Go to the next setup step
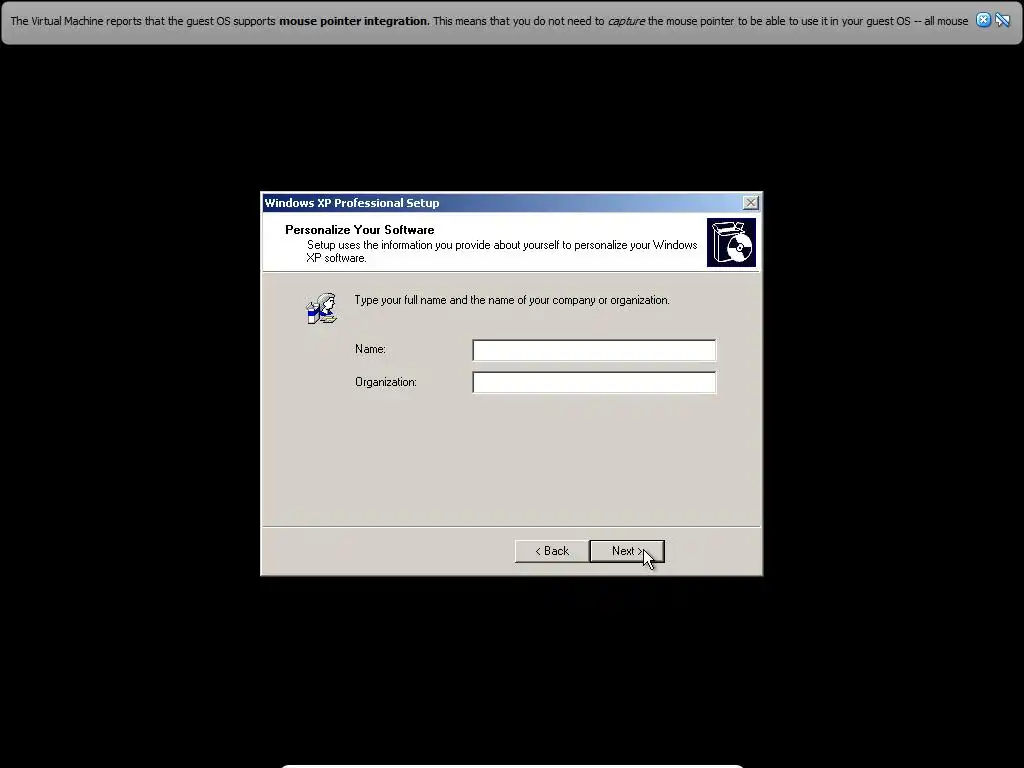 click(x=627, y=551)
